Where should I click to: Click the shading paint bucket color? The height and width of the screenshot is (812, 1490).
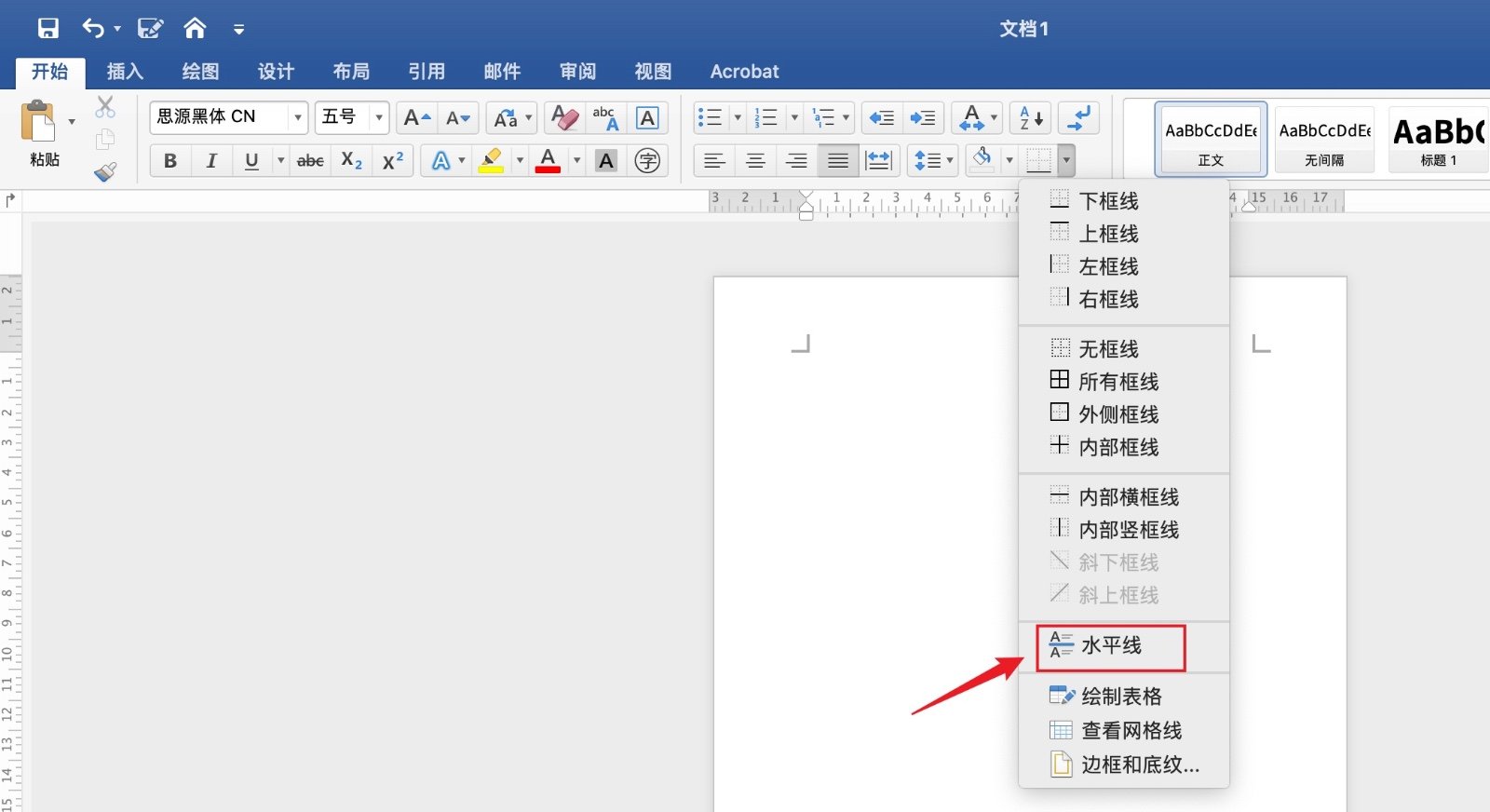(982, 160)
